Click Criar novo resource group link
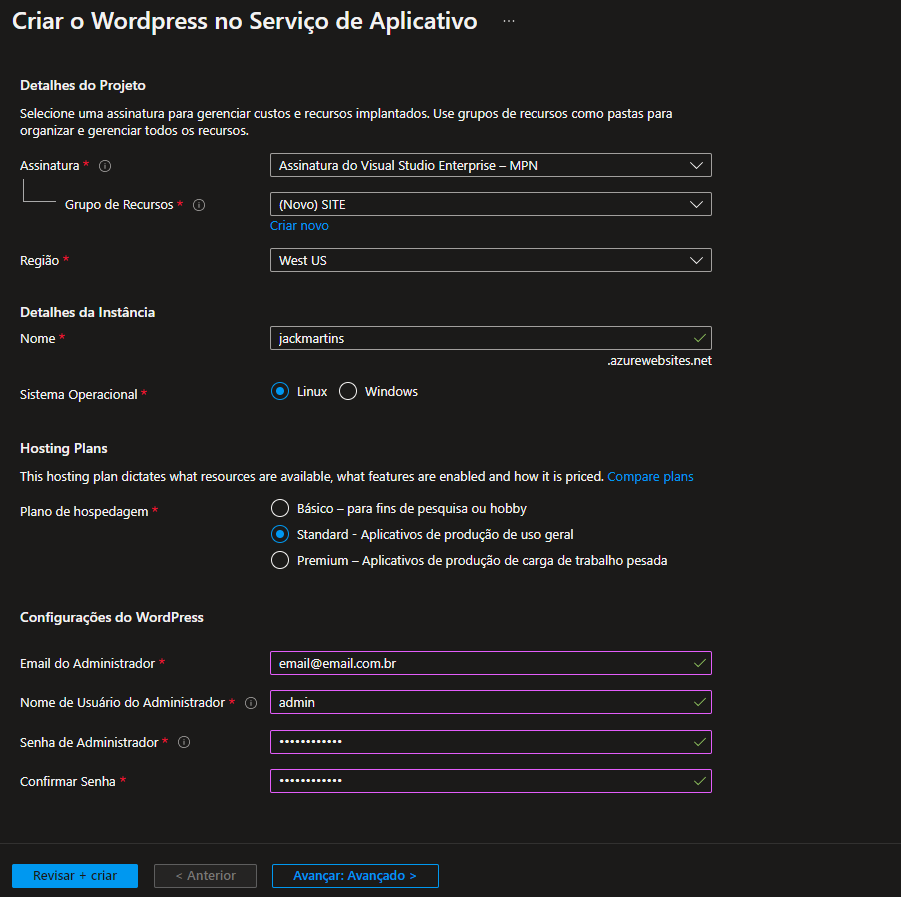The width and height of the screenshot is (901, 897). (x=299, y=226)
